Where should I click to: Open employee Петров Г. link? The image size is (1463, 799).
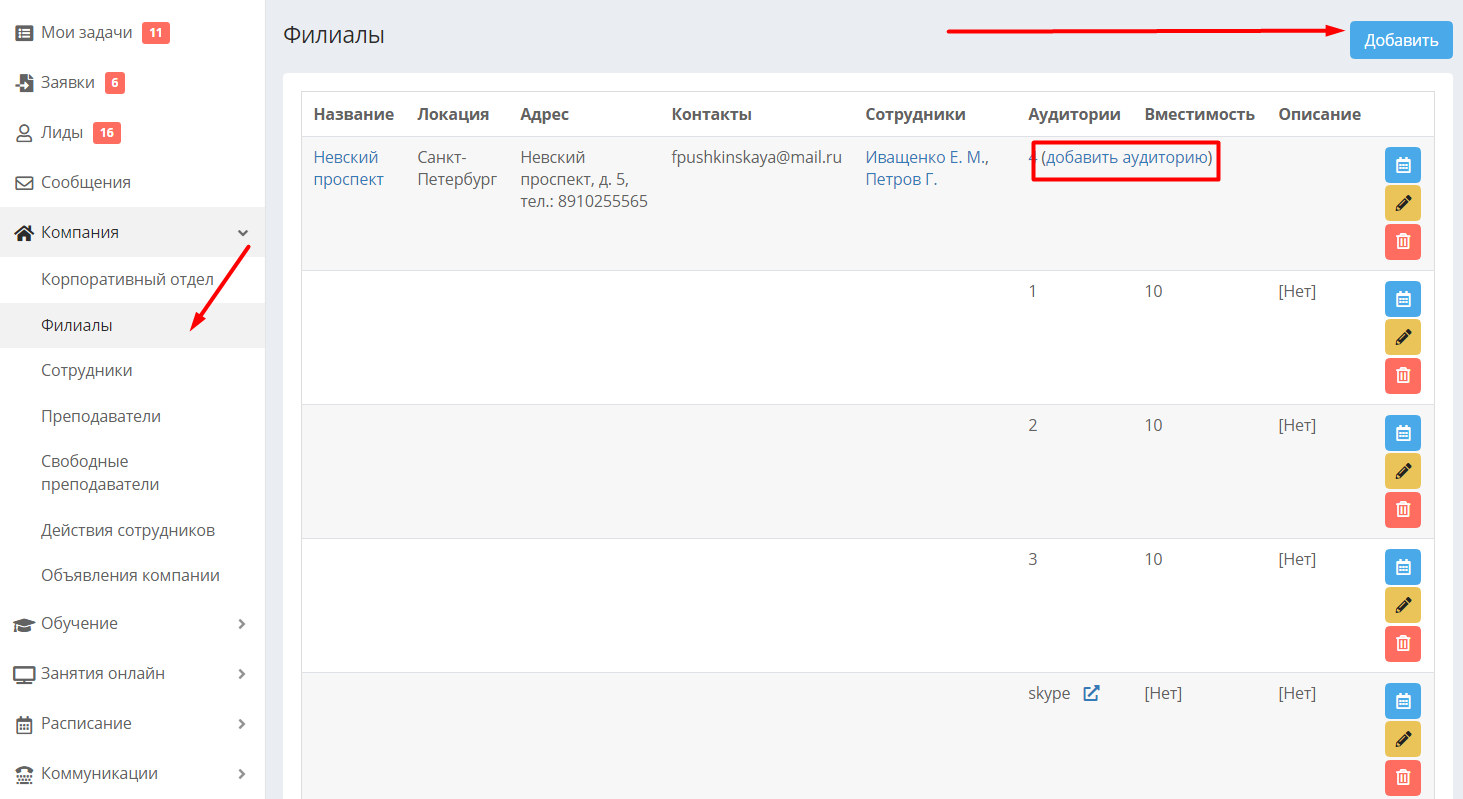pos(901,180)
